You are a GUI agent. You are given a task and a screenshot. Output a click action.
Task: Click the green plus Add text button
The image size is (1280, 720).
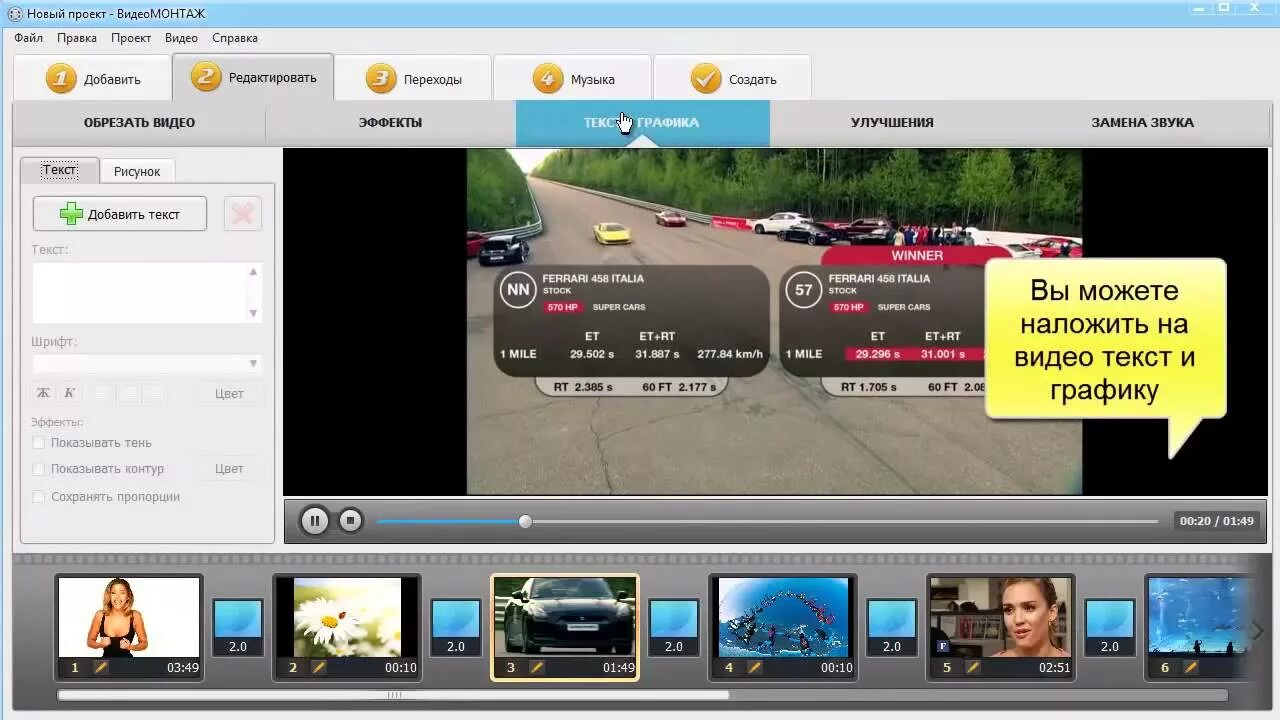pos(120,214)
